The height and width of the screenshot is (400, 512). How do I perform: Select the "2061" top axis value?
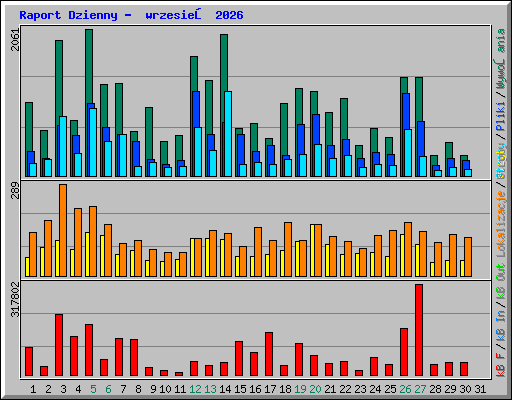coord(15,40)
